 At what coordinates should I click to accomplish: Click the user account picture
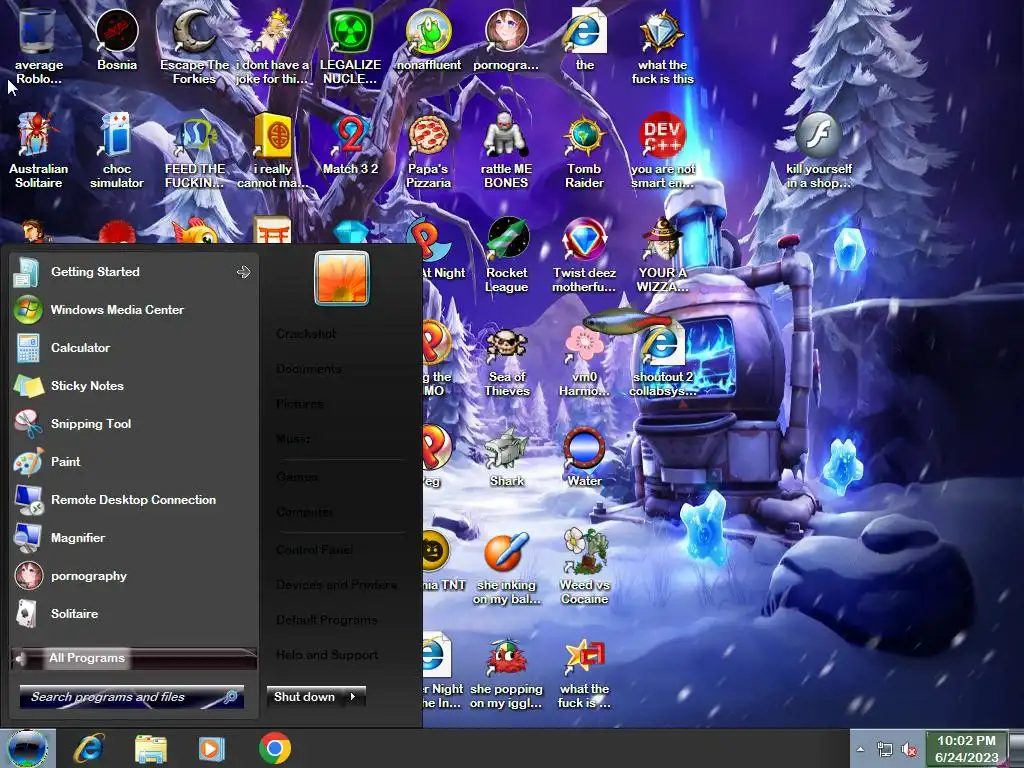pyautogui.click(x=342, y=278)
